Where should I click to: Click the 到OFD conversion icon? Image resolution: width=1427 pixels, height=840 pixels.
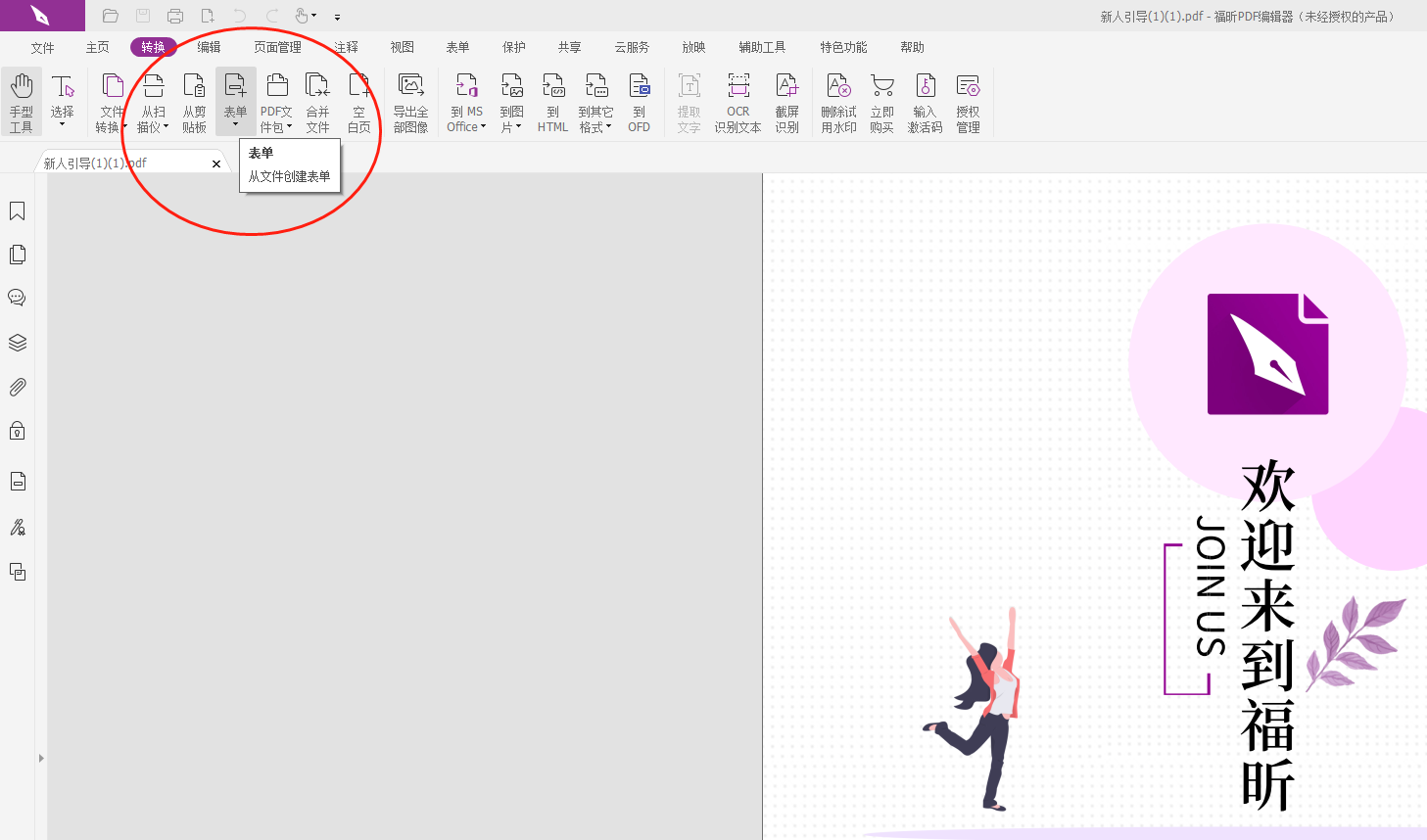pos(639,101)
